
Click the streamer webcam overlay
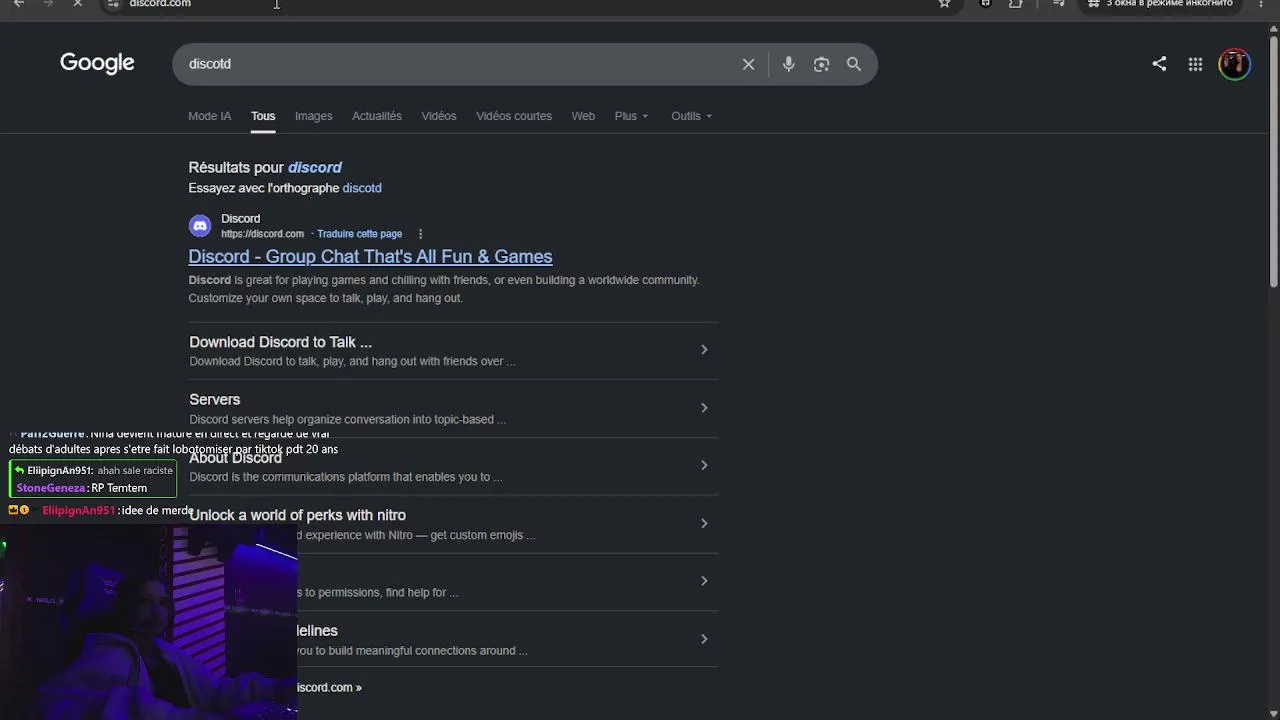(x=148, y=621)
